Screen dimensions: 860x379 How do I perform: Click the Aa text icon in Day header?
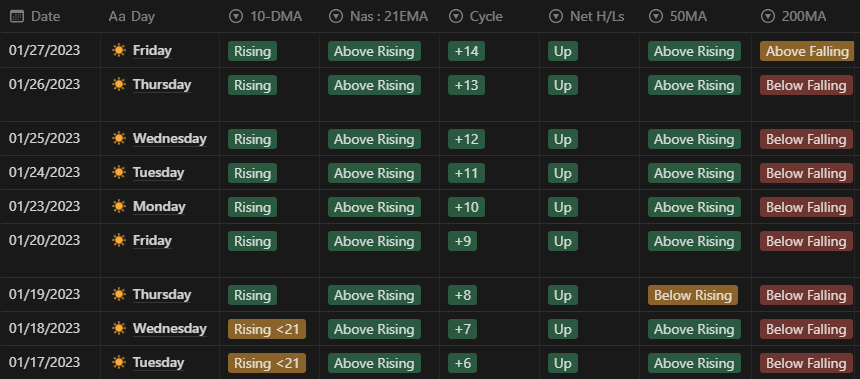point(117,17)
